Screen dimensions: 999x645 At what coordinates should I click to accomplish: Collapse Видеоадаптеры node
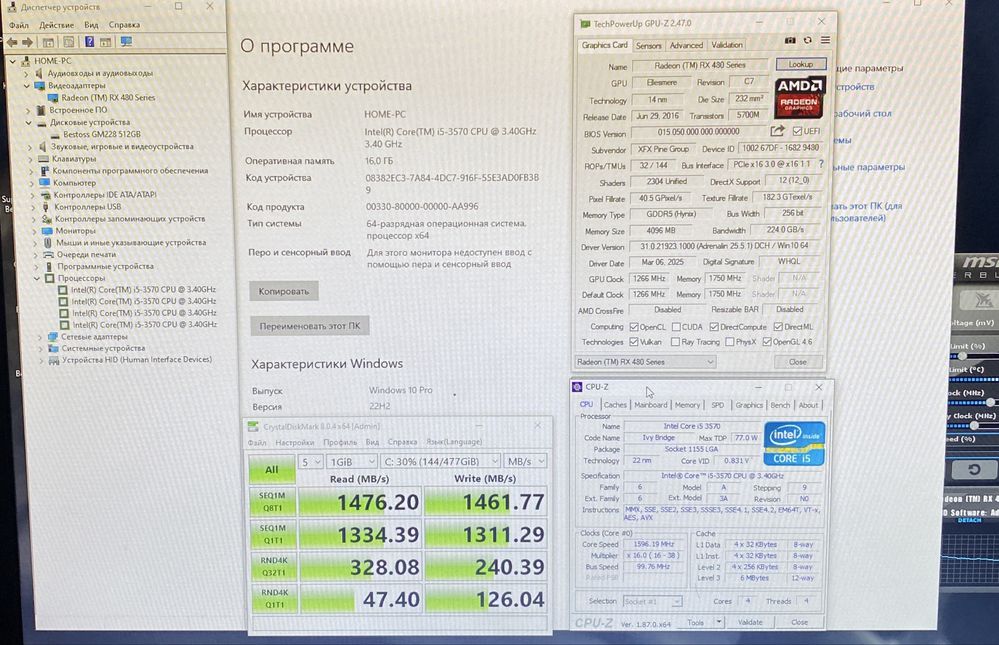[x=27, y=85]
